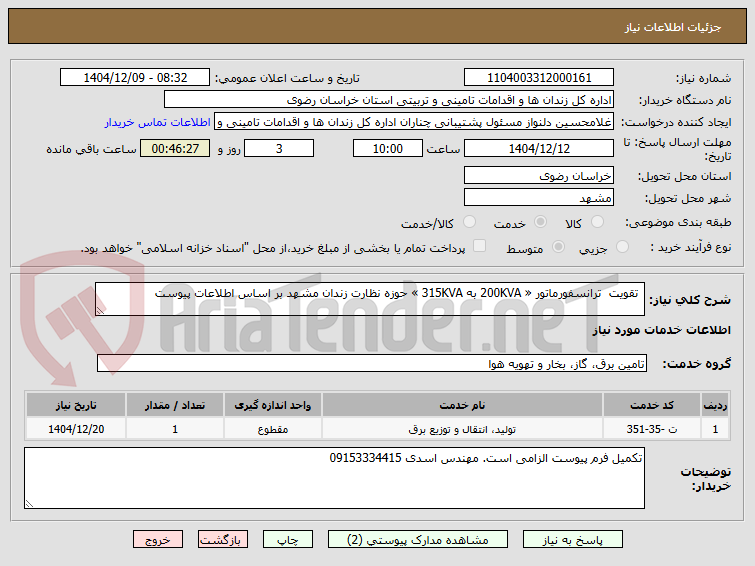Click the گروه خدمت field تامین برق، گاز

(x=372, y=363)
